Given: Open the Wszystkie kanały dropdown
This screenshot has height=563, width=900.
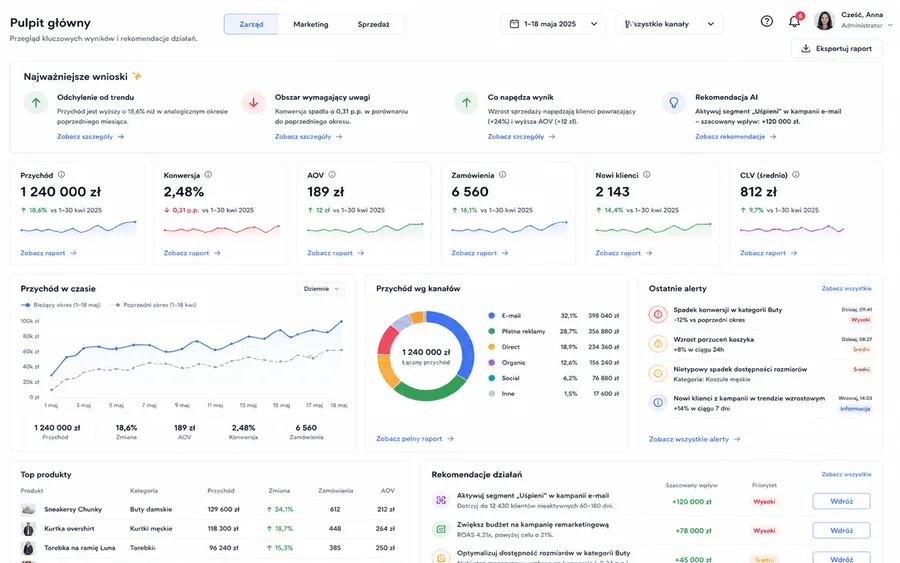Looking at the screenshot, I should pos(669,24).
